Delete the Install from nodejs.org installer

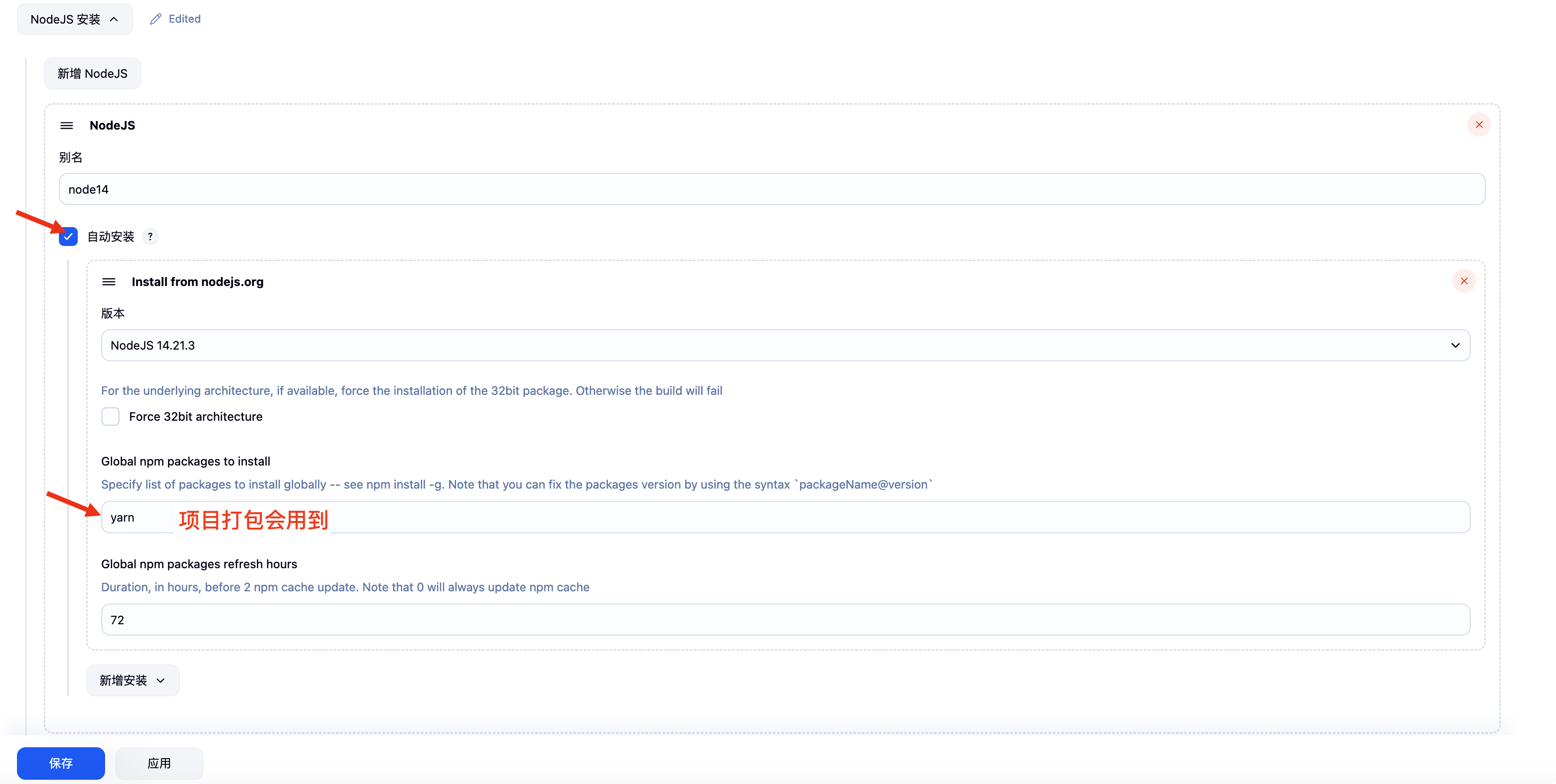pyautogui.click(x=1464, y=281)
